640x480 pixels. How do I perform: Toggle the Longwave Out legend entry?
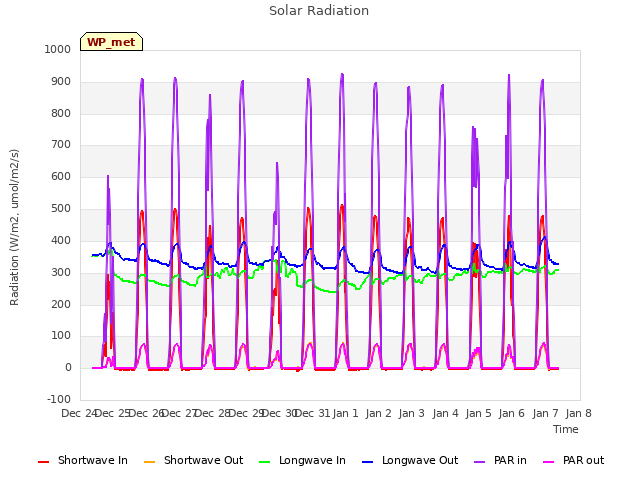pos(410,460)
